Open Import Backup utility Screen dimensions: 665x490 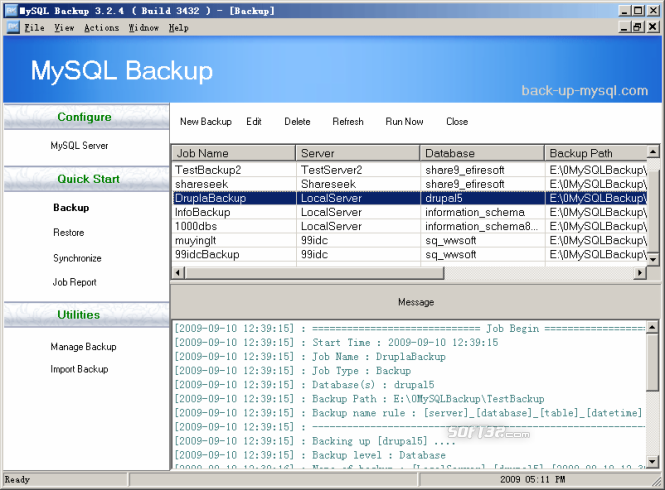point(79,369)
